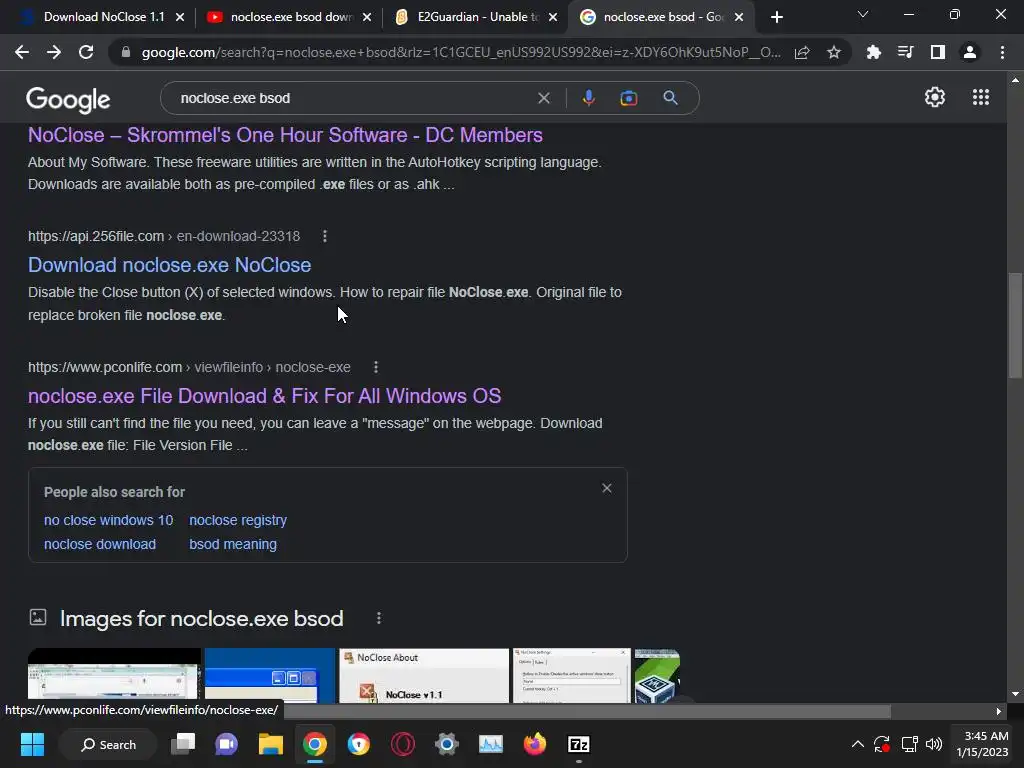The height and width of the screenshot is (768, 1024).
Task: Share this page from address bar
Action: [x=802, y=52]
